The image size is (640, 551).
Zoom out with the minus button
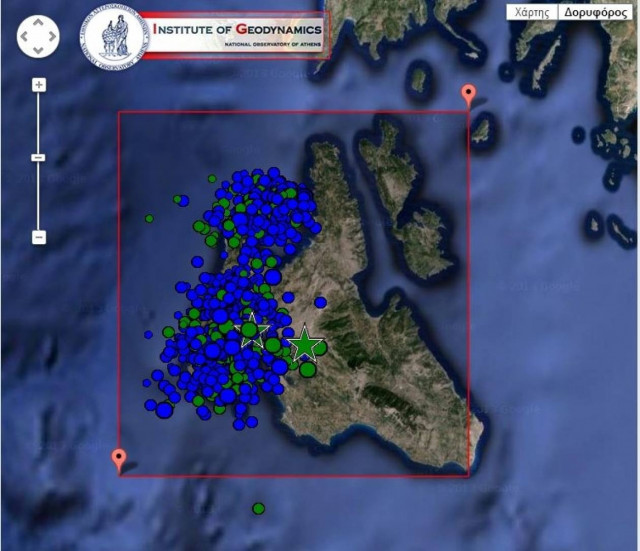pos(39,237)
